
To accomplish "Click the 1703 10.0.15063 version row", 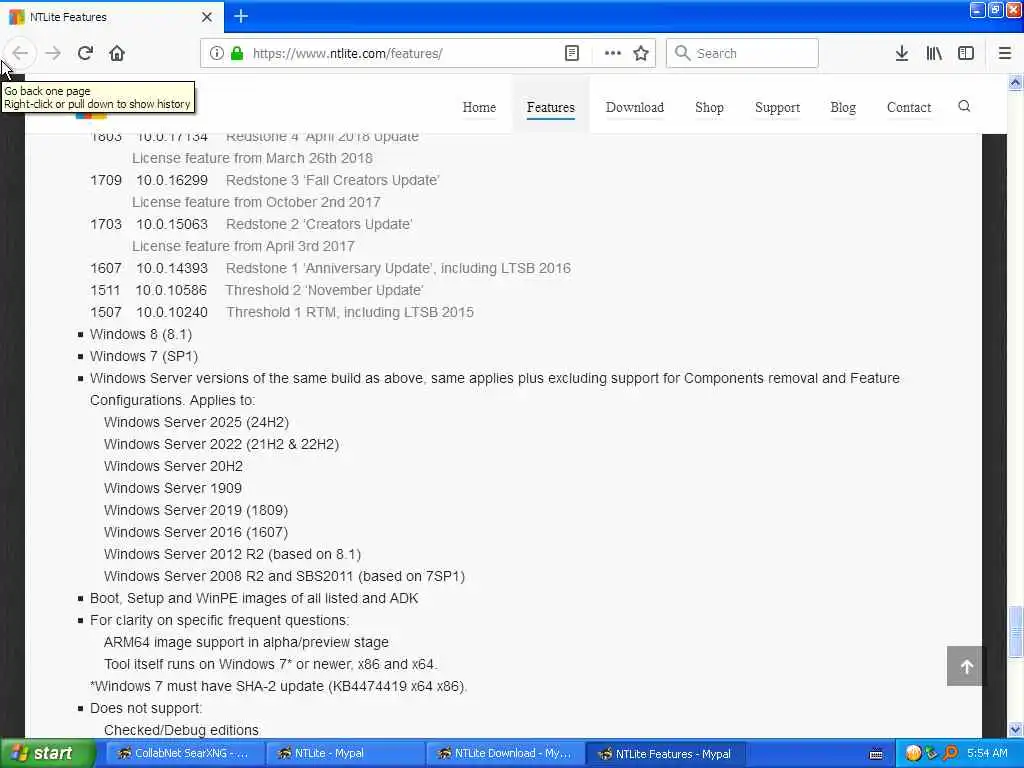I will pos(251,224).
